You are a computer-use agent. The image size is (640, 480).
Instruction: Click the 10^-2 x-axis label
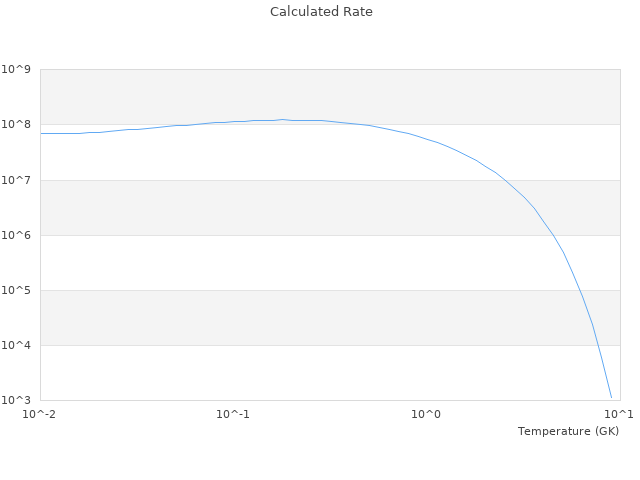[x=40, y=414]
